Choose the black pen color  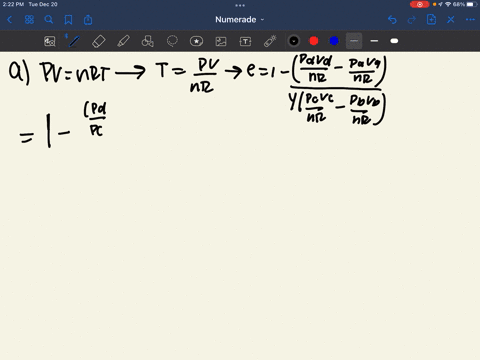pos(294,41)
